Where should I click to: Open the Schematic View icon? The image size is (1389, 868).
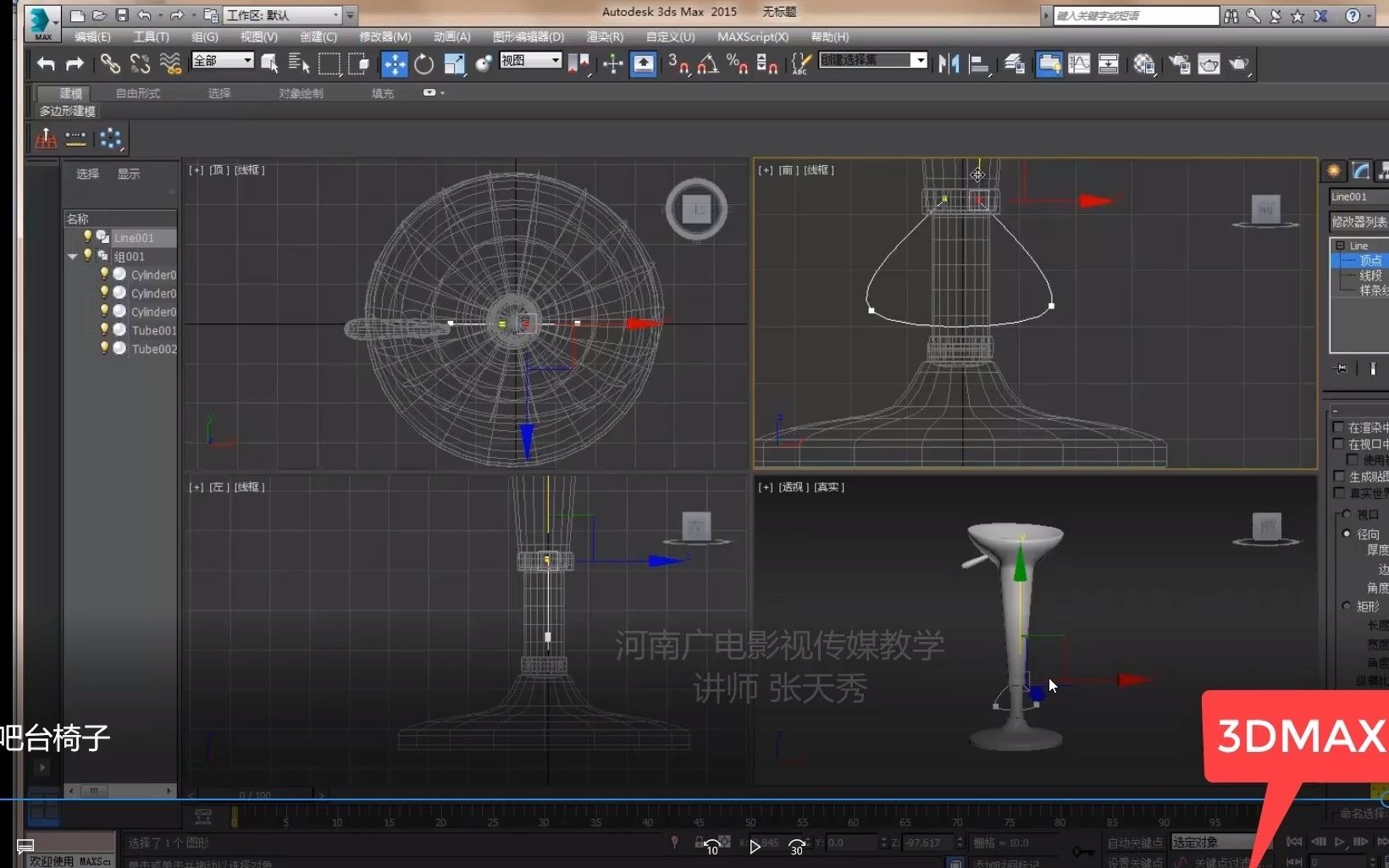pyautogui.click(x=1109, y=64)
